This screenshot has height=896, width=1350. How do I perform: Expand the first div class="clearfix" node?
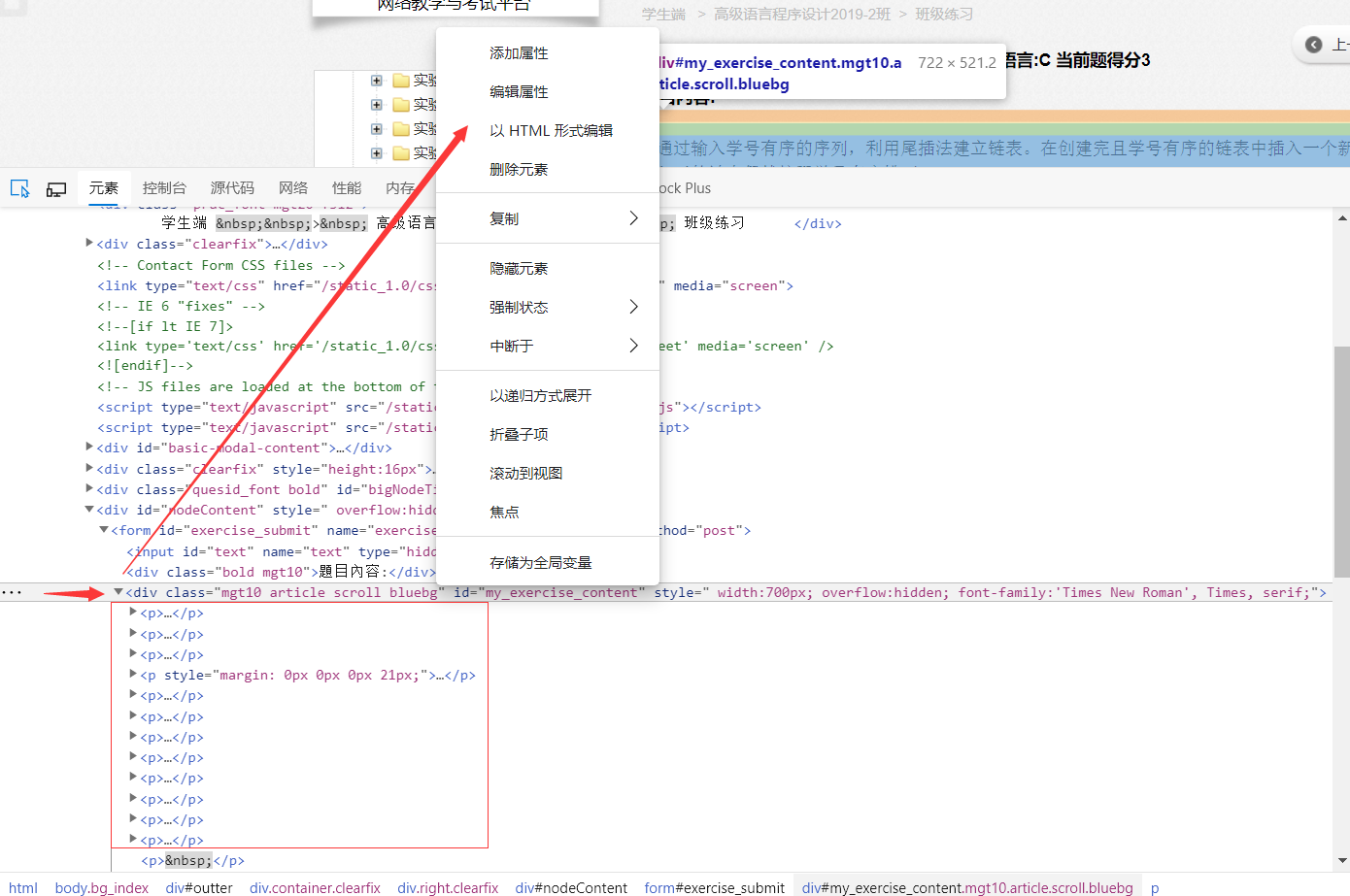click(x=89, y=244)
